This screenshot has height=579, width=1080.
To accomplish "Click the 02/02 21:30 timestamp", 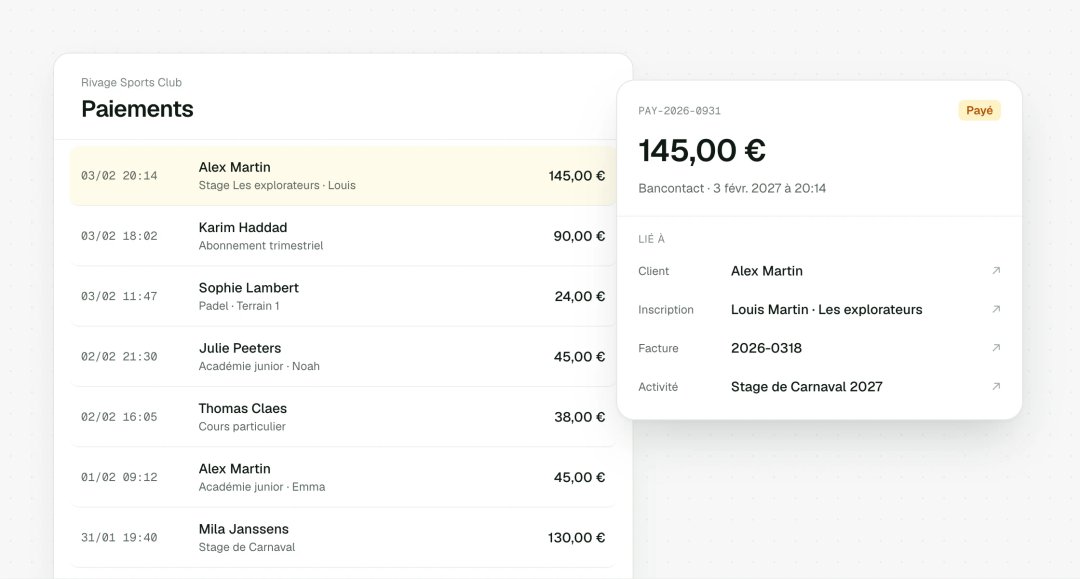I will [119, 357].
